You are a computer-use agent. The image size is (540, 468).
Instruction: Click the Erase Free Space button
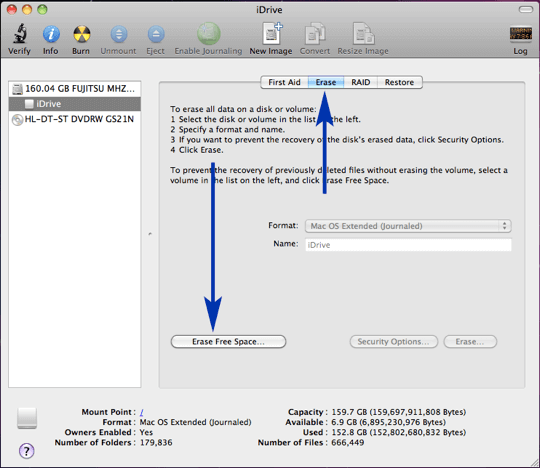tap(228, 342)
